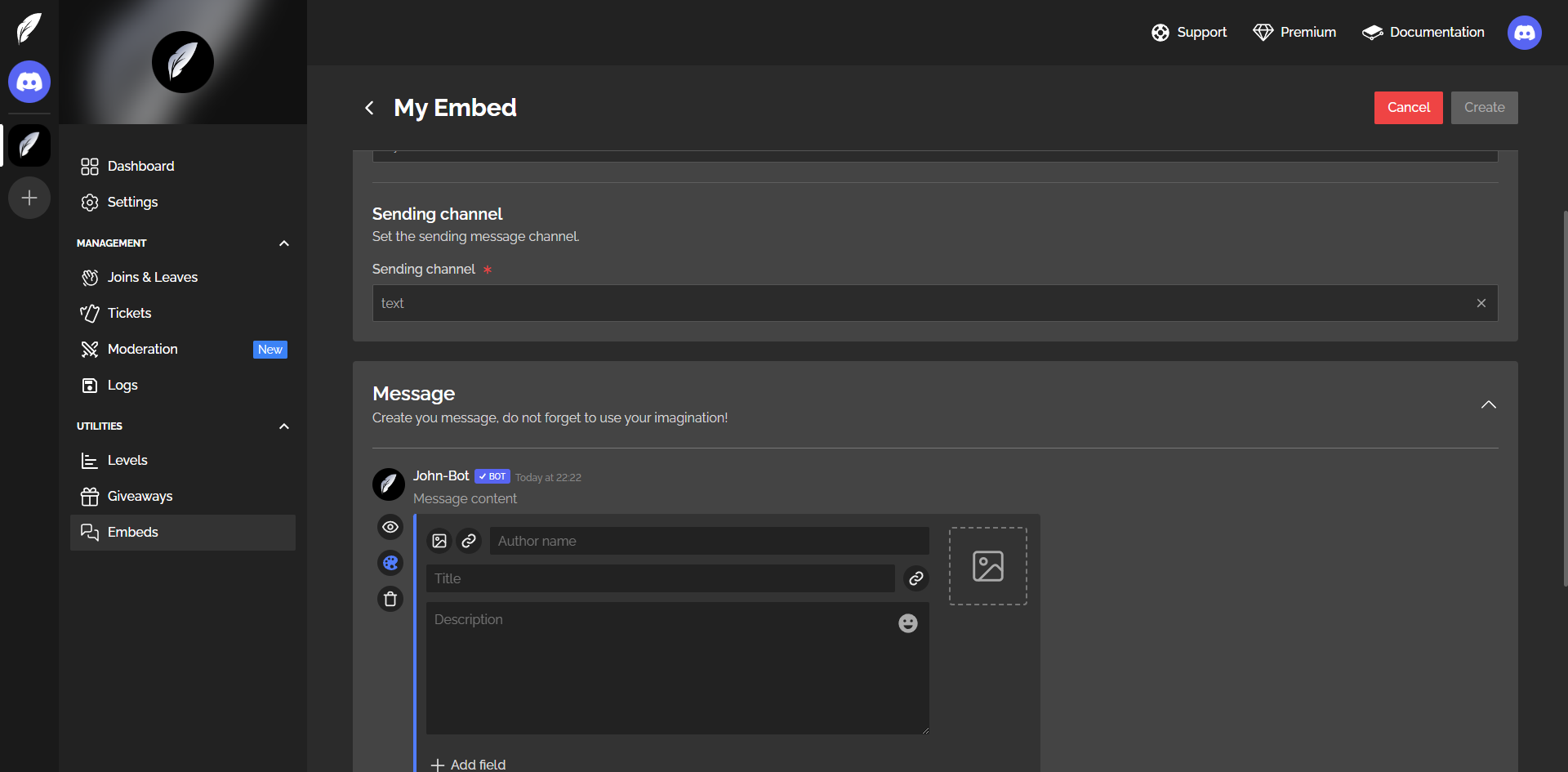
Task: Collapse the Utilities section
Action: [284, 426]
